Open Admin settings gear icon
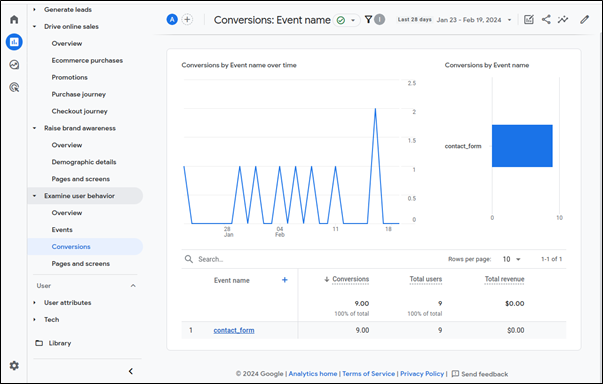 pos(14,366)
